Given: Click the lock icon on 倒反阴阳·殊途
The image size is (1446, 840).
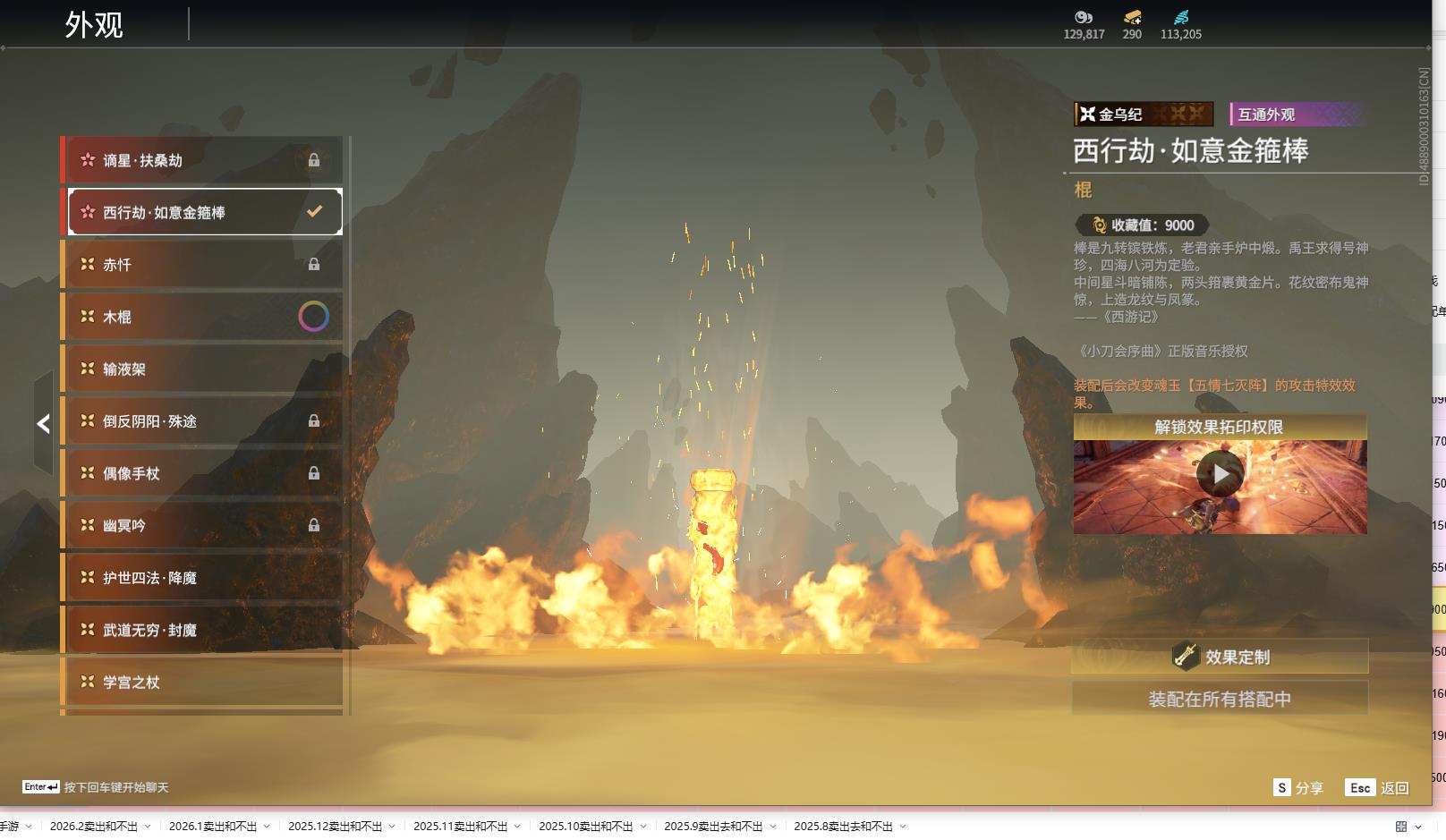Looking at the screenshot, I should [x=314, y=420].
